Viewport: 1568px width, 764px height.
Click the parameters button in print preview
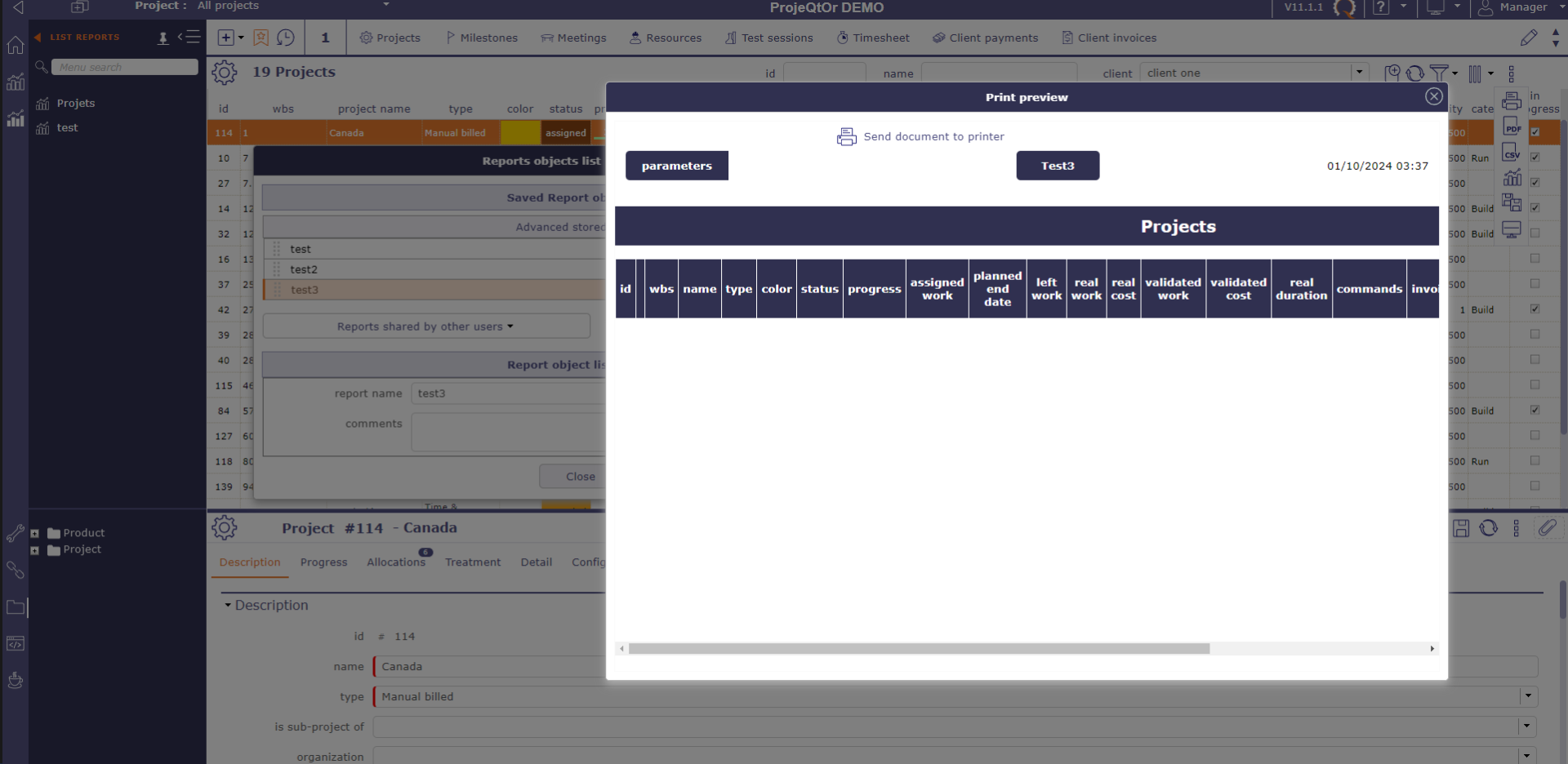click(676, 166)
